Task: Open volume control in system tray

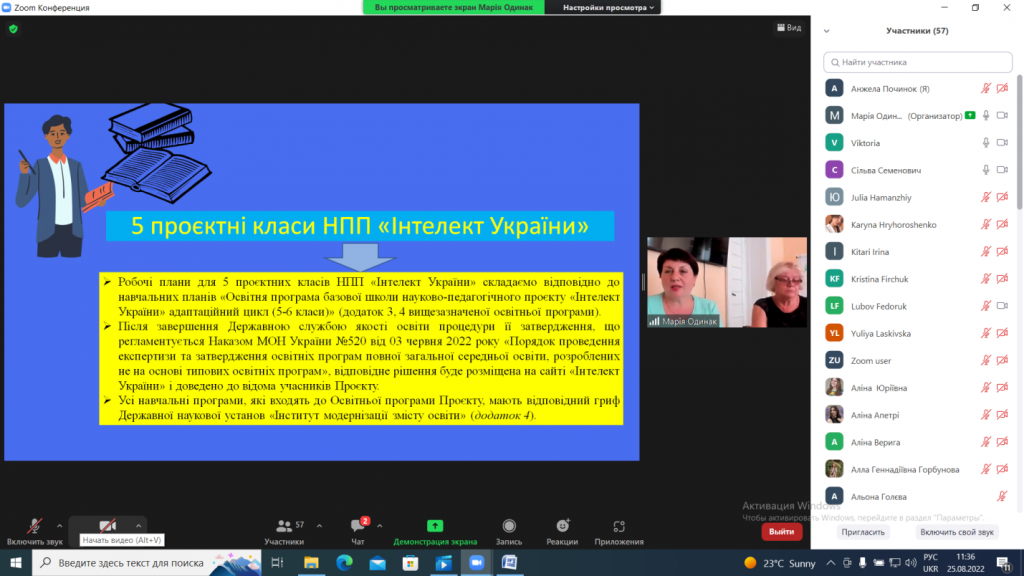Action: point(910,563)
